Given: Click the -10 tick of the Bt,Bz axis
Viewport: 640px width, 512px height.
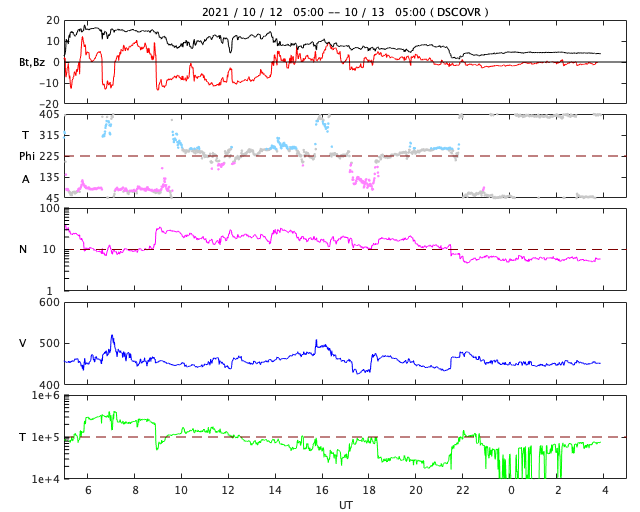Looking at the screenshot, I should coord(49,83).
